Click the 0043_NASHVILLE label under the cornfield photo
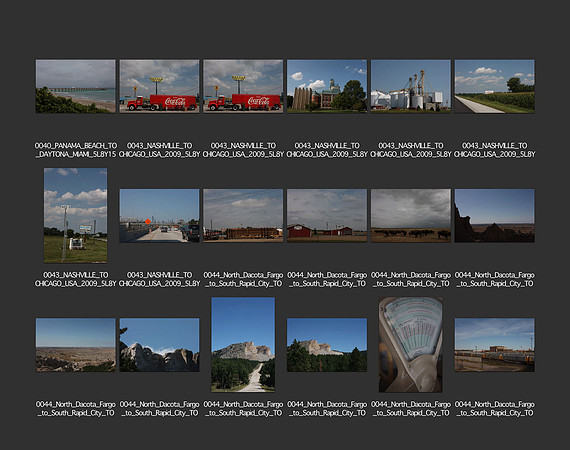Screen dimensions: 570x450 494,150
